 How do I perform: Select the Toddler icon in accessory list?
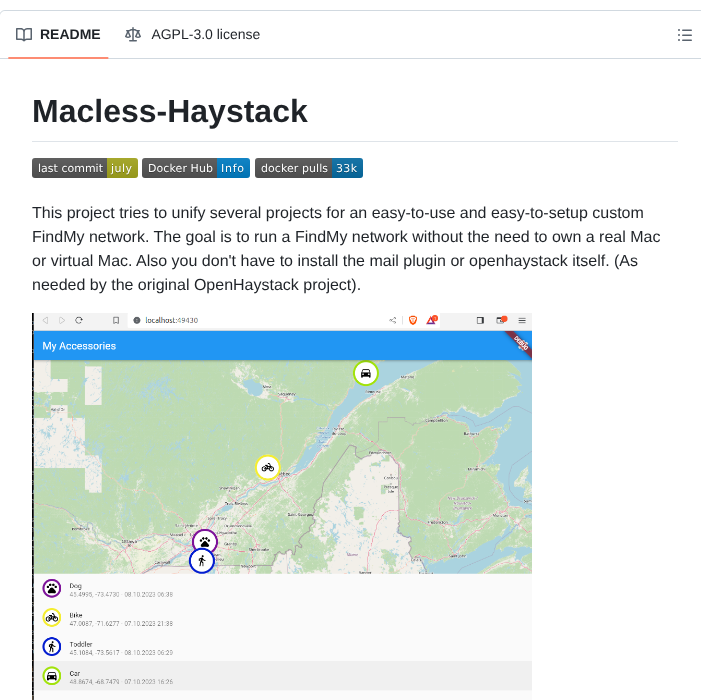(x=52, y=647)
